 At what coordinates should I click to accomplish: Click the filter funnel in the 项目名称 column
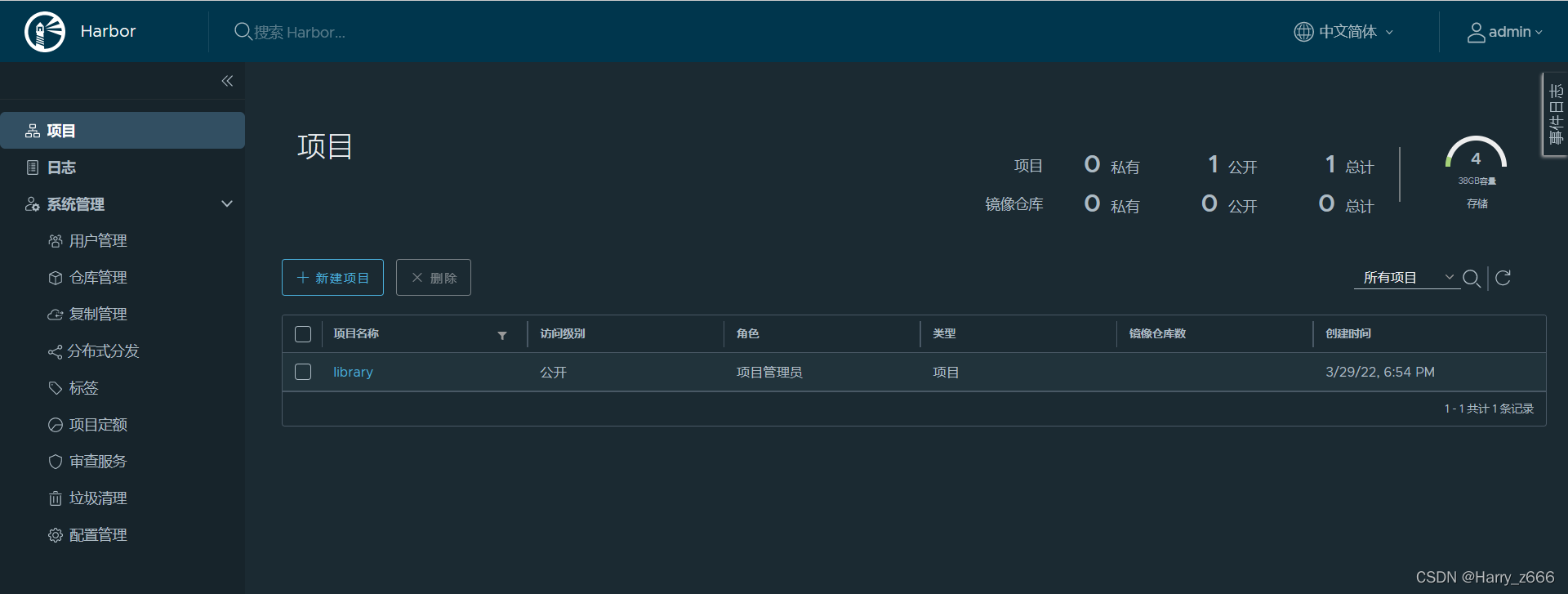pos(502,335)
